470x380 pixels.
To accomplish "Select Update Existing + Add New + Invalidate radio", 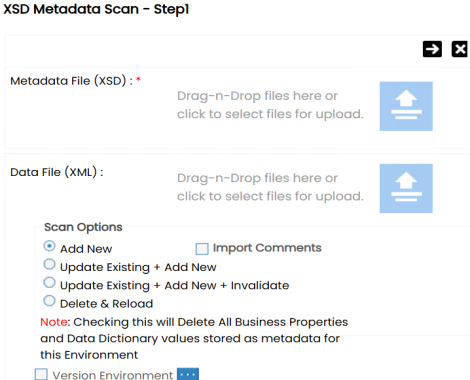I will pyautogui.click(x=49, y=283).
